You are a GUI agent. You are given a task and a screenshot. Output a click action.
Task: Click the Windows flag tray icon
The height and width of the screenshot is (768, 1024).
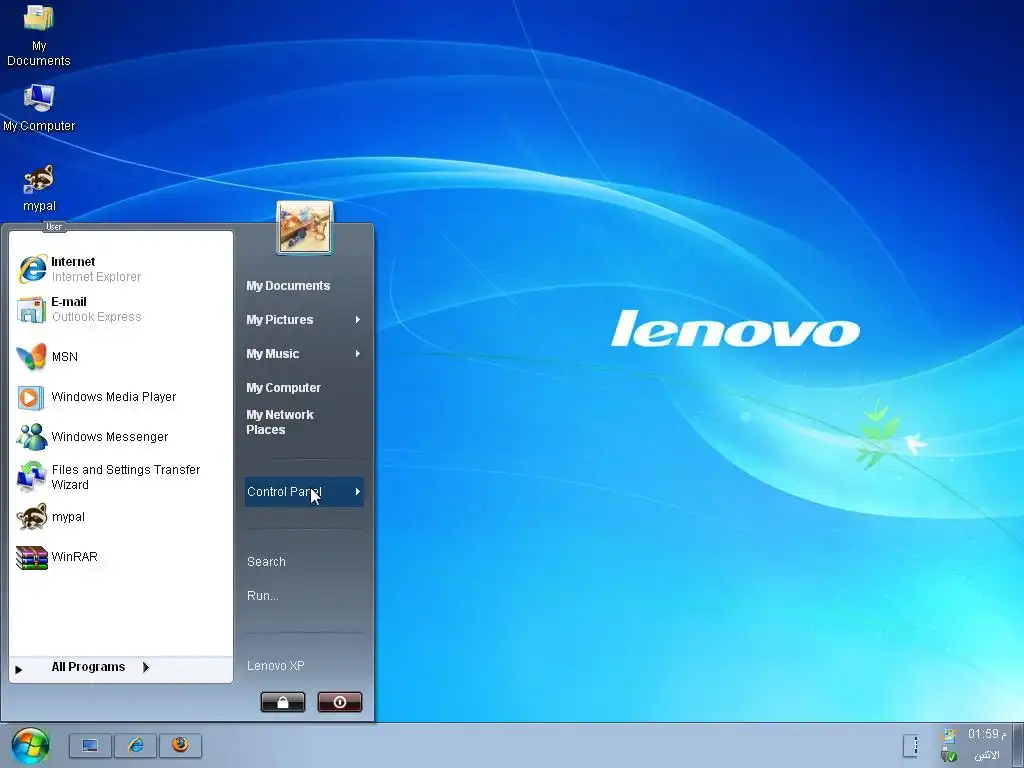pyautogui.click(x=949, y=736)
